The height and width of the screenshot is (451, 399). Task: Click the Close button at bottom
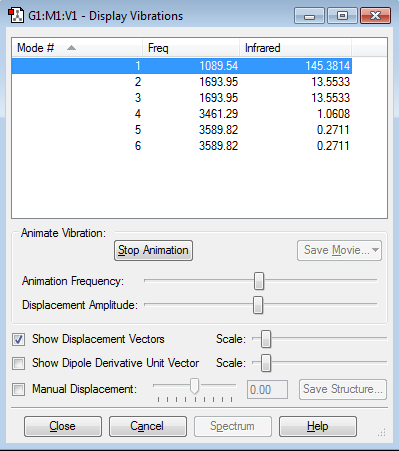63,426
